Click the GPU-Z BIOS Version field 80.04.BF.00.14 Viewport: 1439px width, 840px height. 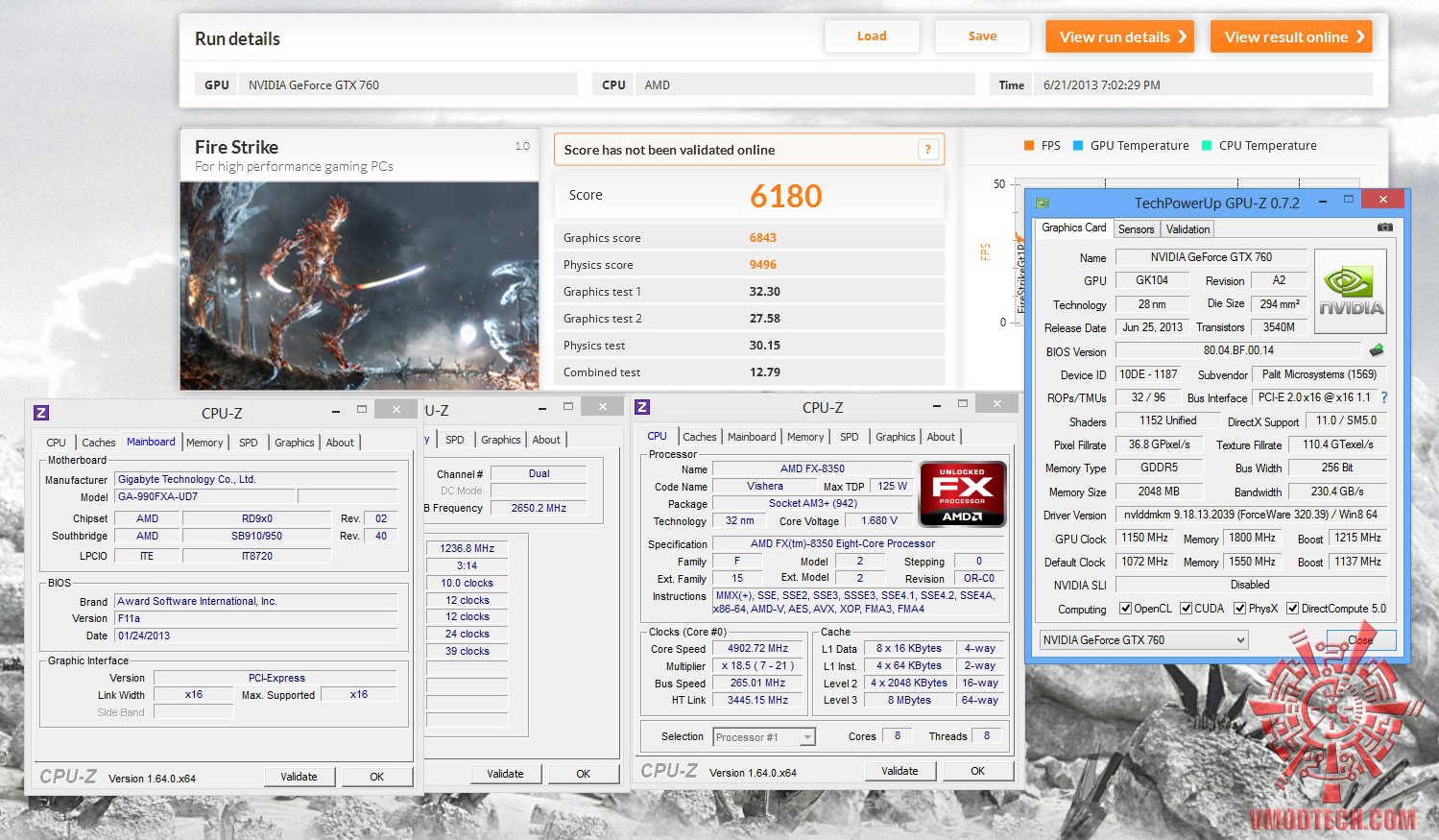1238,350
